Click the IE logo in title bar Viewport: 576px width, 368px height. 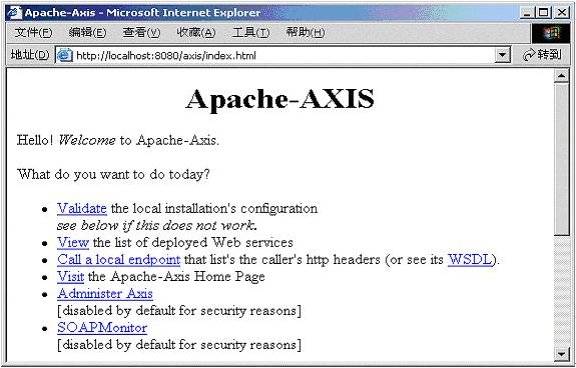point(14,13)
